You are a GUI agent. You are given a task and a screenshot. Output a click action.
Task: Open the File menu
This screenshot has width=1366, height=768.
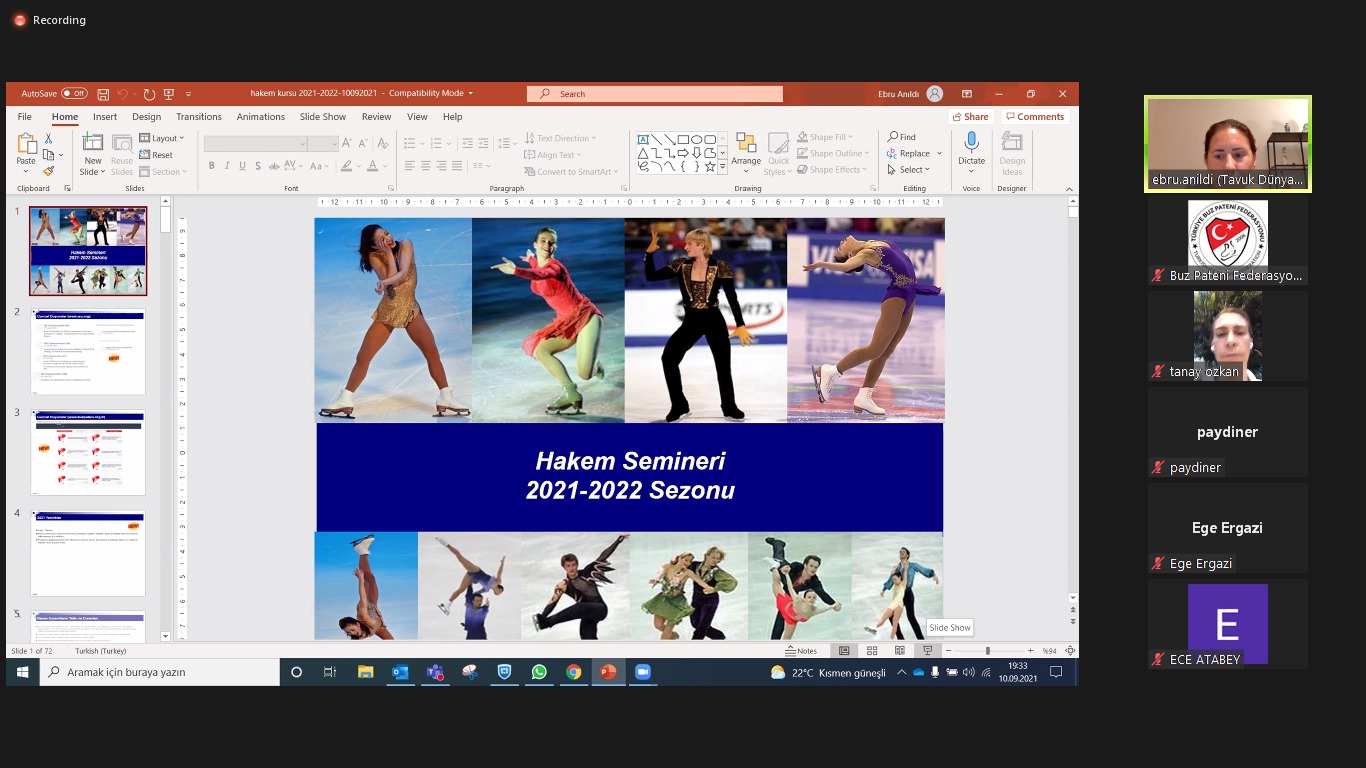tap(25, 117)
